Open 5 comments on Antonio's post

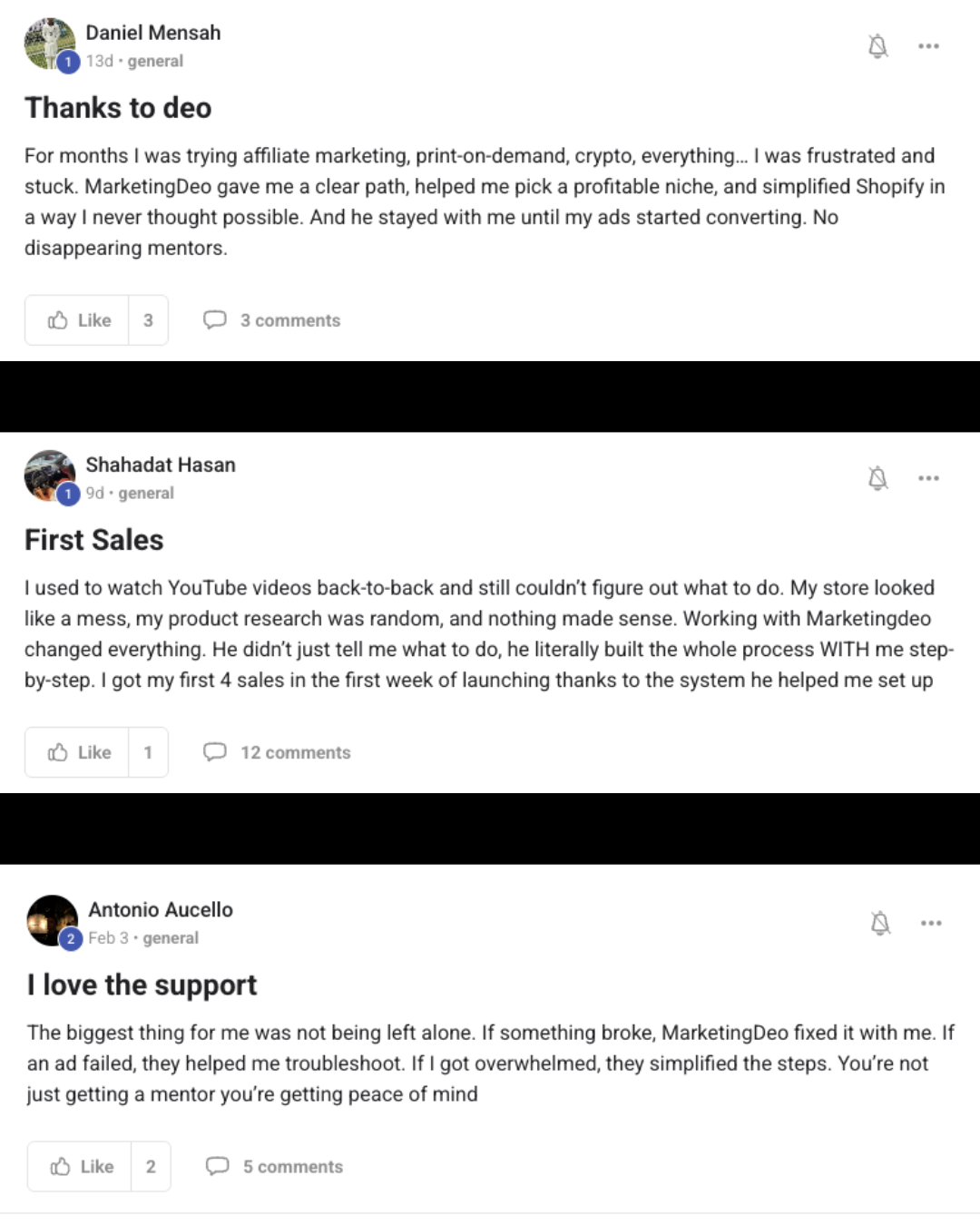click(x=275, y=1167)
